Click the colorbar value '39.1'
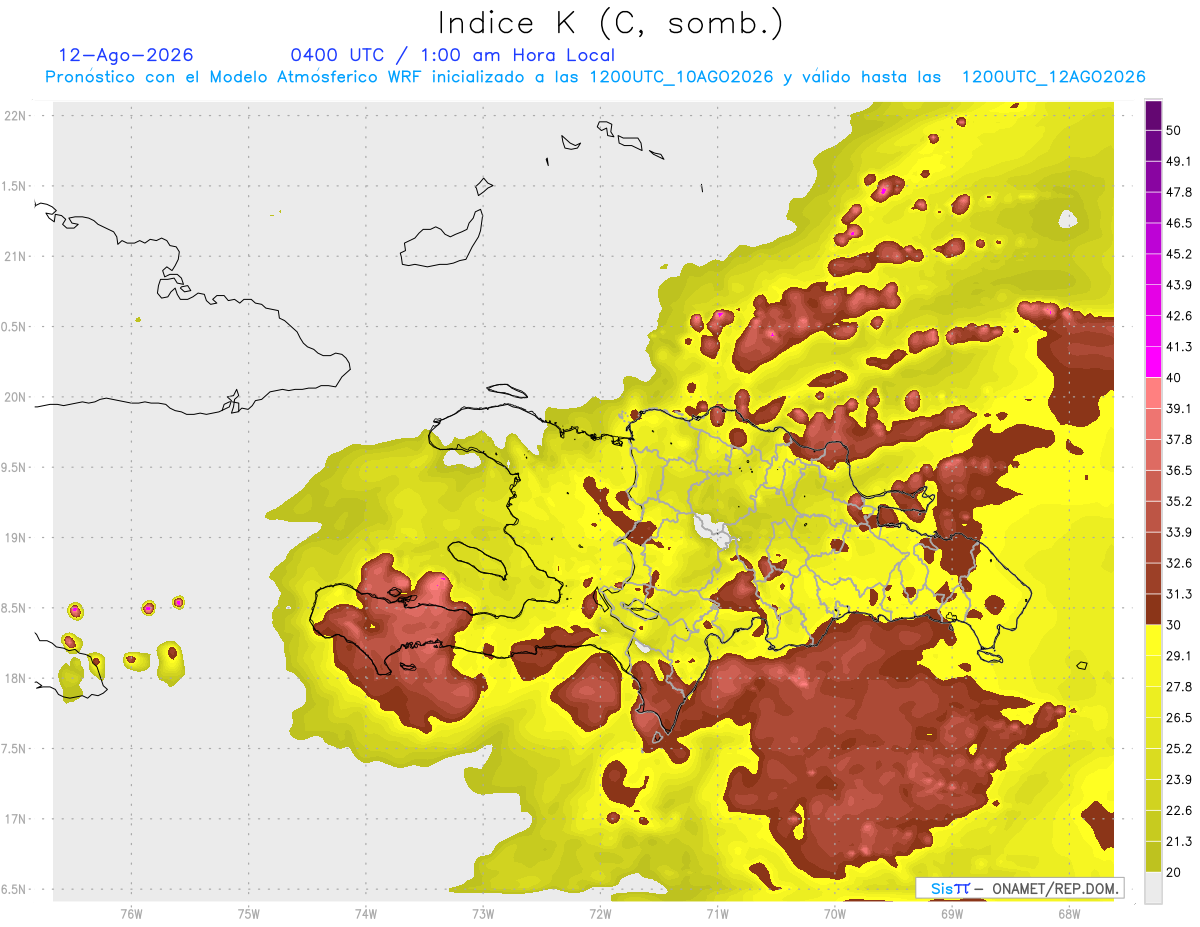The image size is (1200, 927). pyautogui.click(x=1179, y=408)
